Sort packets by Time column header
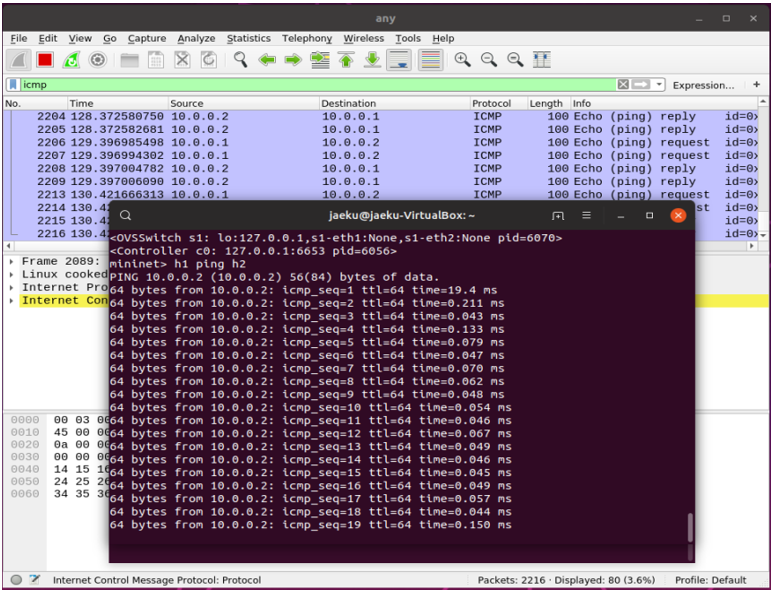This screenshot has height=591, width=772. point(118,103)
